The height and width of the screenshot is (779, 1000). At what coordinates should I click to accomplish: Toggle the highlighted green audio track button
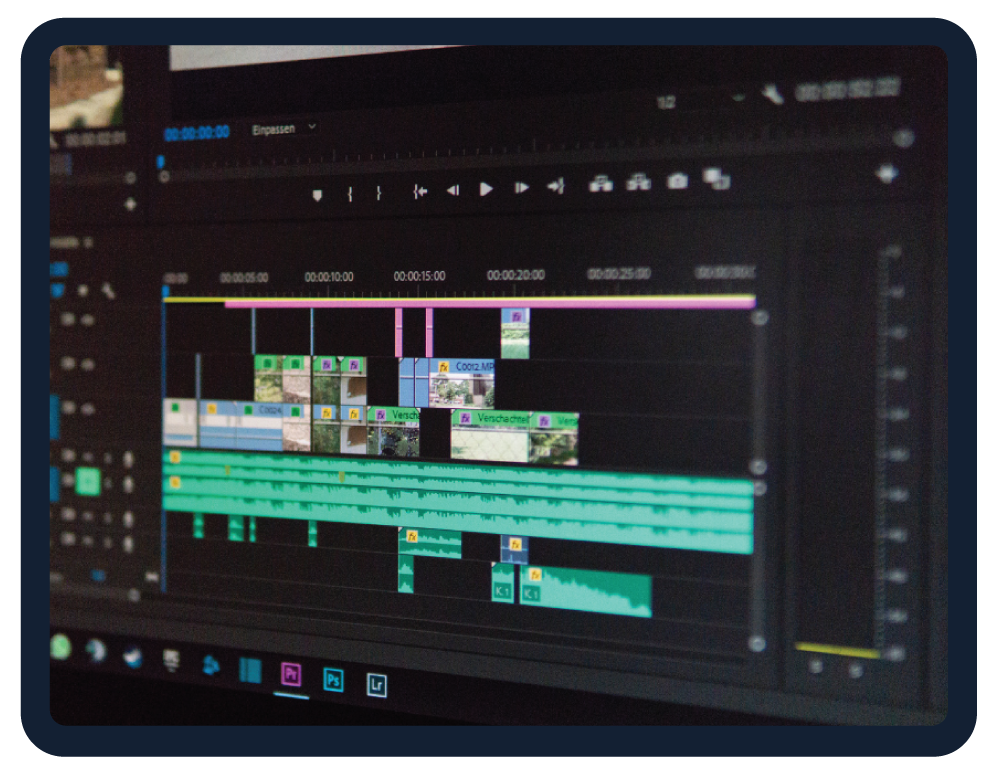(88, 482)
